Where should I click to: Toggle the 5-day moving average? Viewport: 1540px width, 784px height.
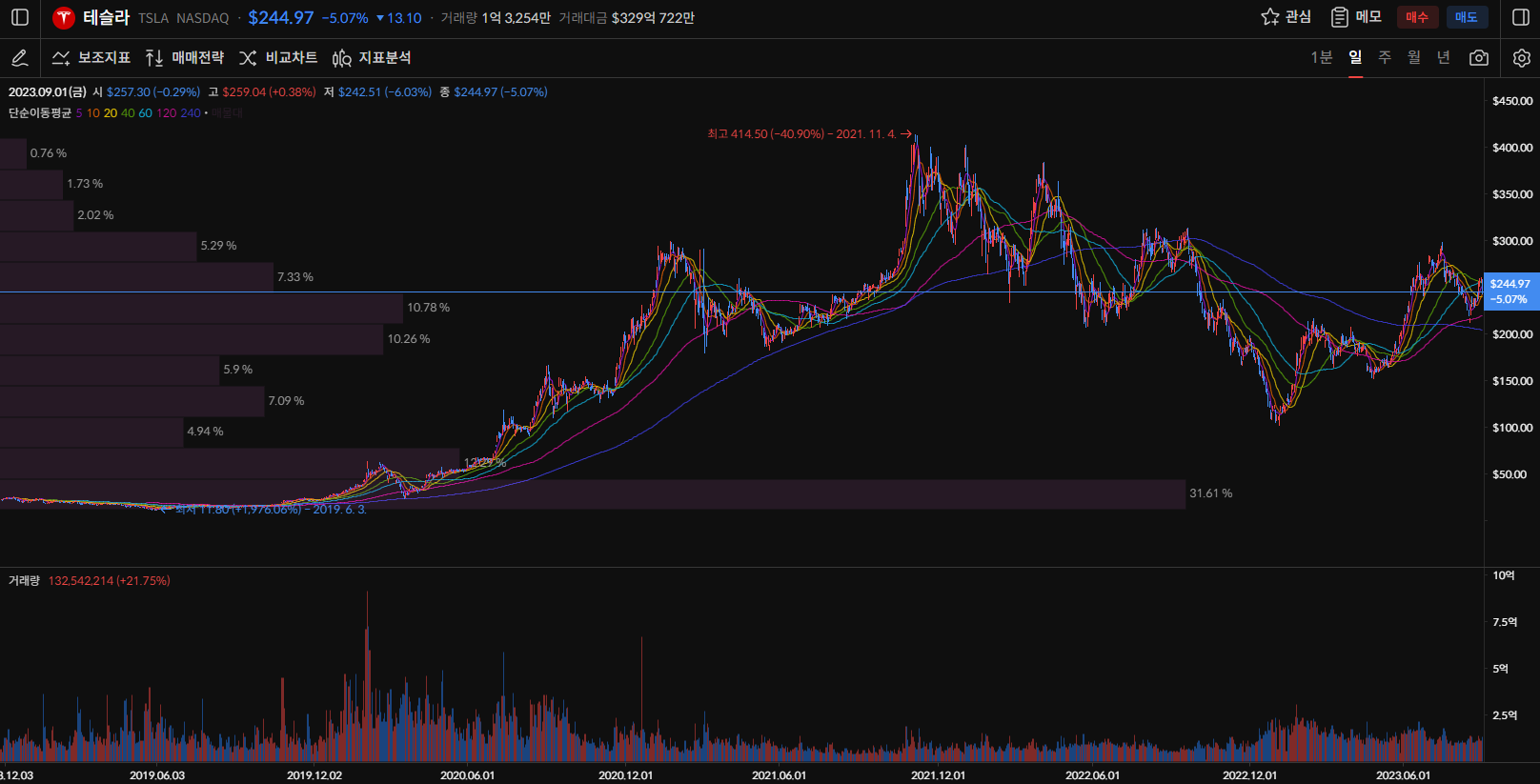(x=79, y=113)
